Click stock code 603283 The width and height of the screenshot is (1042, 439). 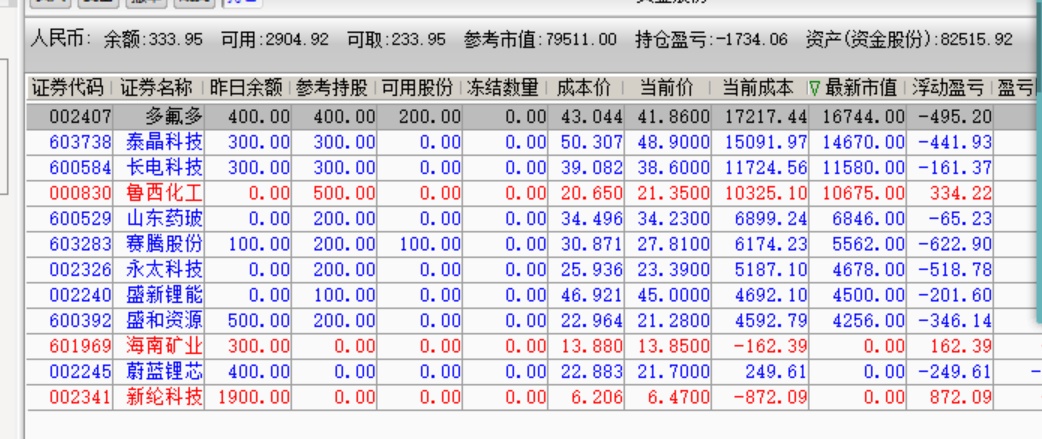click(x=80, y=244)
